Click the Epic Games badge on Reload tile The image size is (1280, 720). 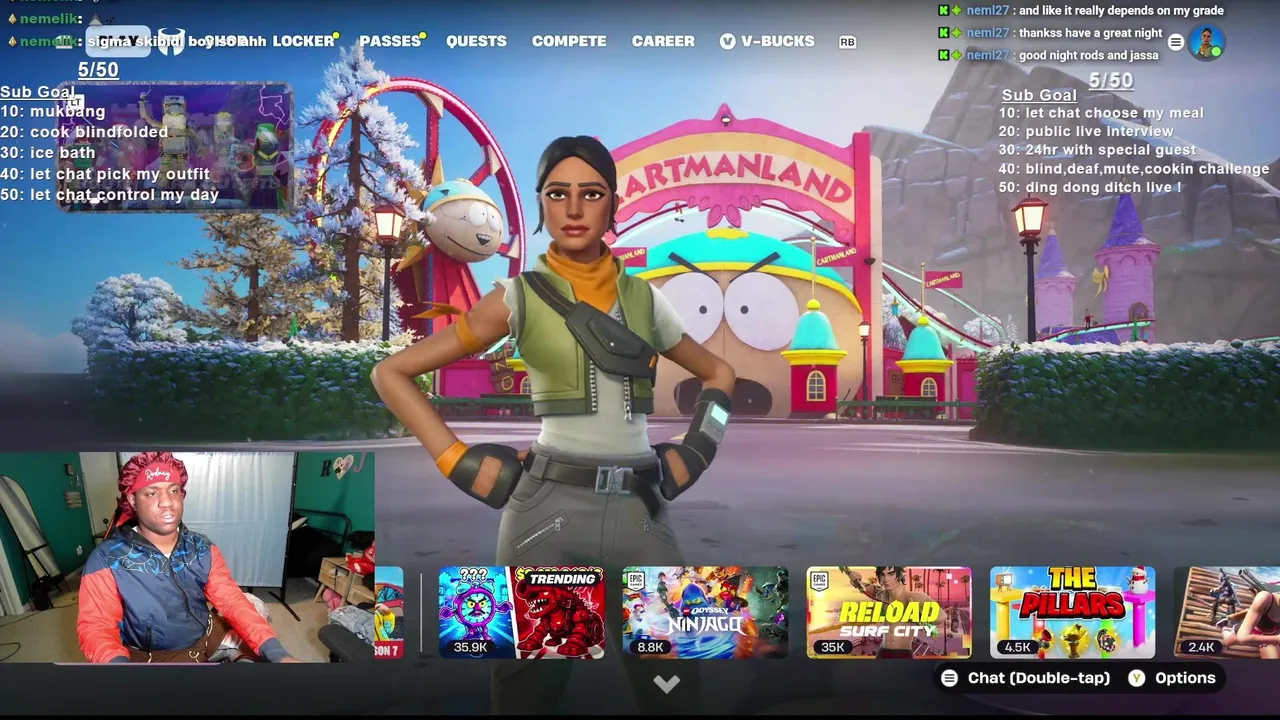click(x=820, y=579)
